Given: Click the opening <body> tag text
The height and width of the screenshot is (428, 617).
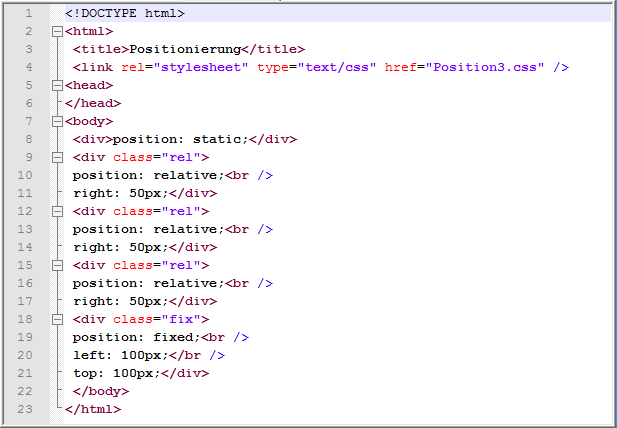Looking at the screenshot, I should 89,122.
